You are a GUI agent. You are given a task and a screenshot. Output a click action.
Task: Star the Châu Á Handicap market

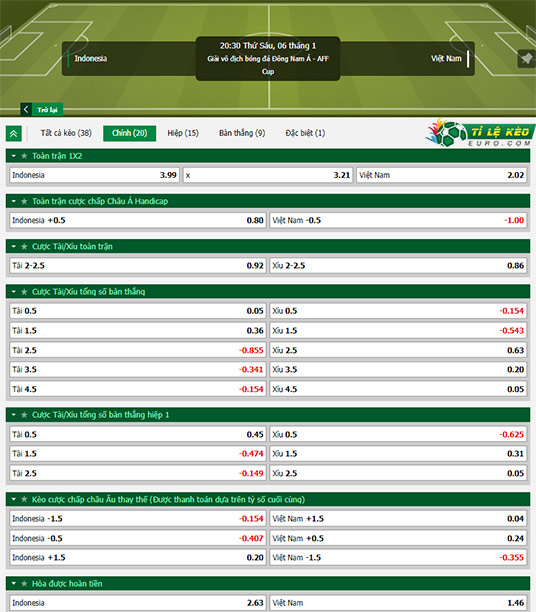click(24, 201)
